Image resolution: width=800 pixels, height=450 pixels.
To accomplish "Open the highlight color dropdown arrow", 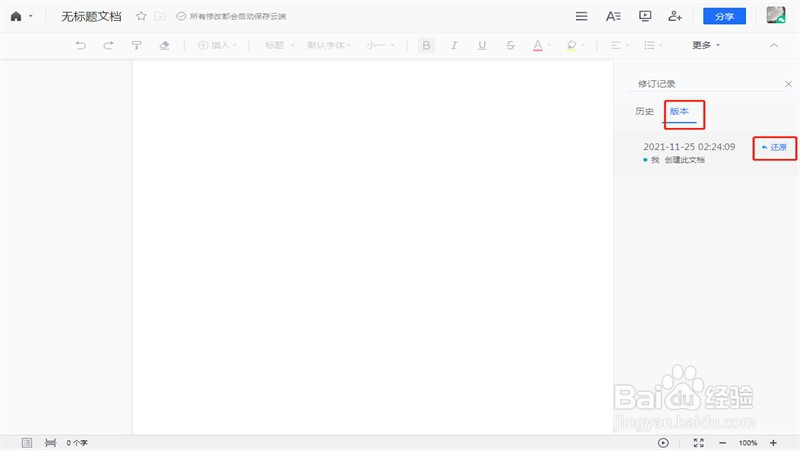I will point(583,45).
